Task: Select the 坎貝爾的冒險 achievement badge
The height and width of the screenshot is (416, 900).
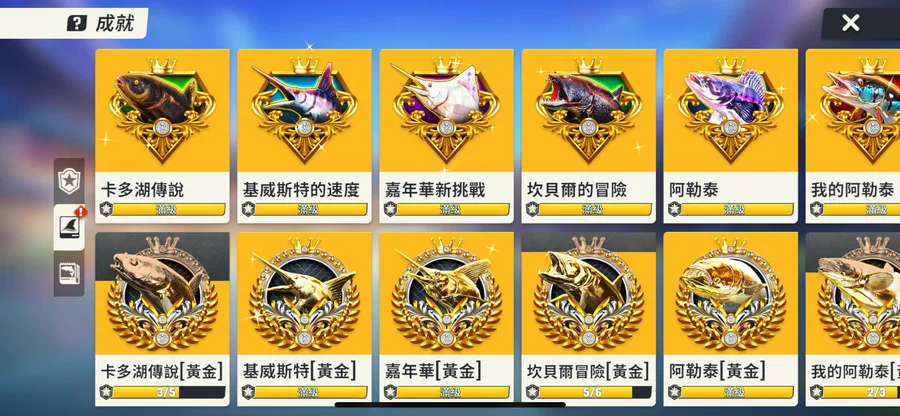Action: click(x=588, y=110)
